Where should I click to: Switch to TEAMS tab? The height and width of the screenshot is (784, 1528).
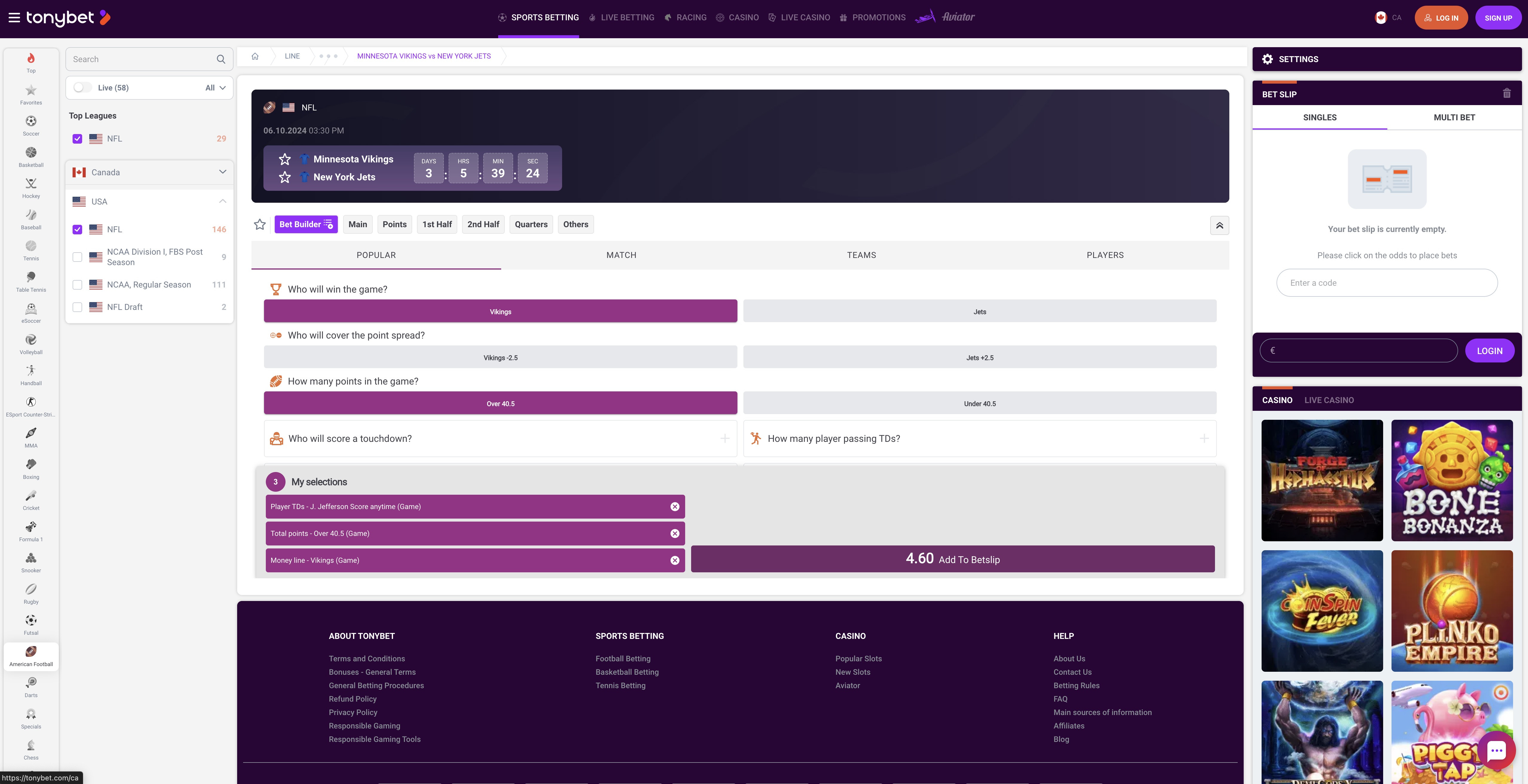pyautogui.click(x=861, y=255)
